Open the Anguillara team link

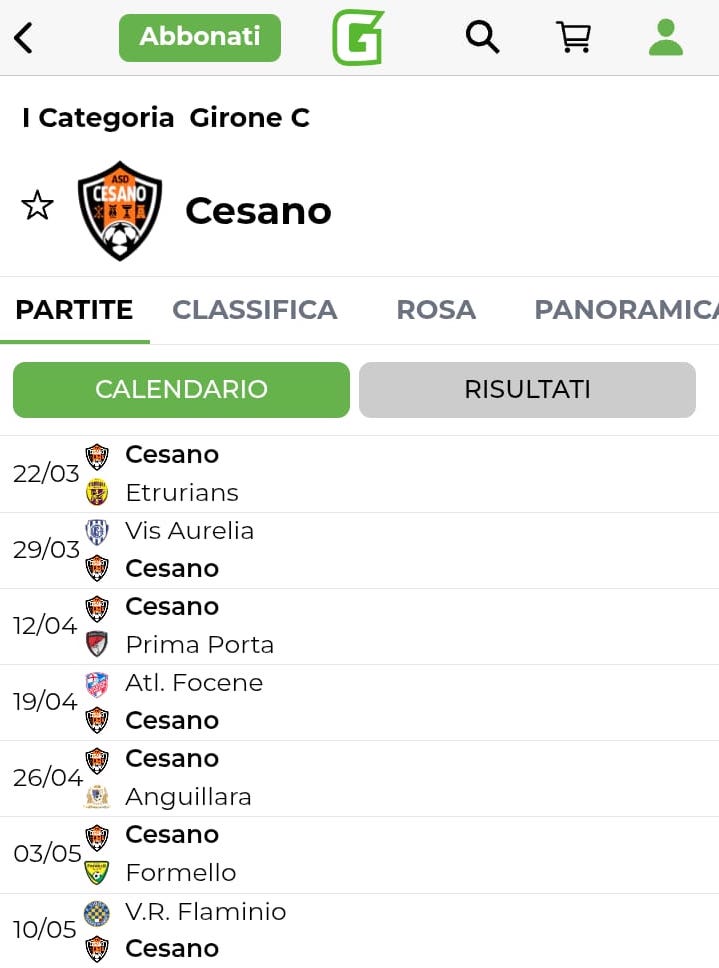[x=188, y=797]
